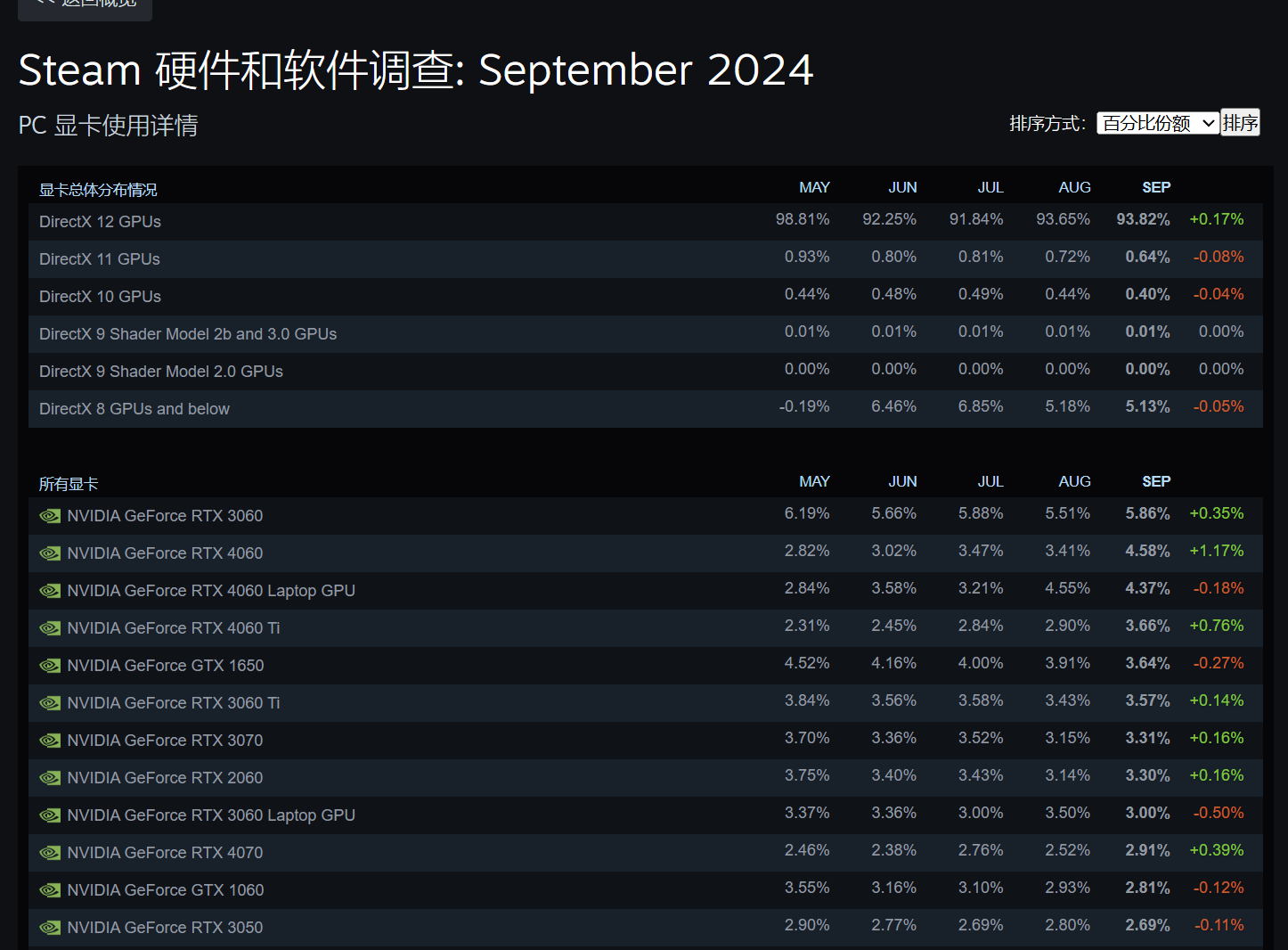Viewport: 1288px width, 950px height.
Task: Click DirectX 9 Shader Model 2.0 GPUs row
Action: [161, 372]
